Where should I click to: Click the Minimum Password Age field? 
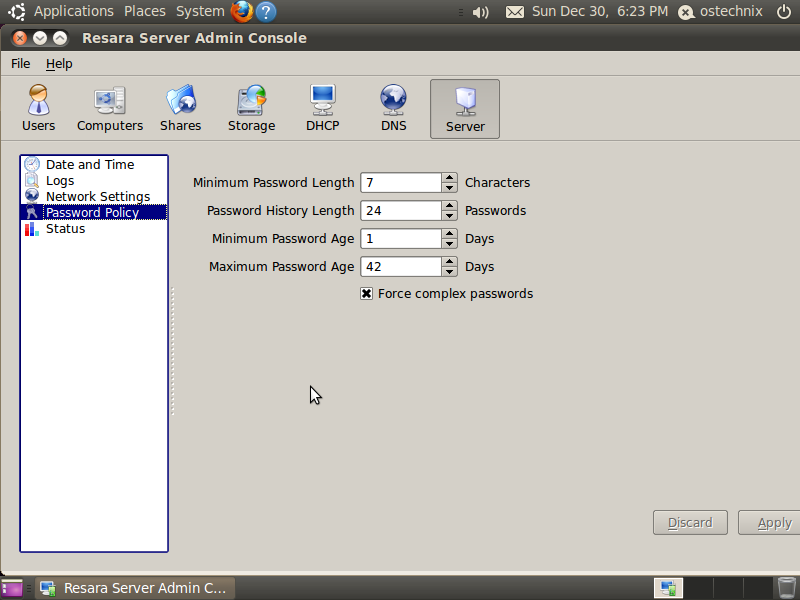(401, 239)
